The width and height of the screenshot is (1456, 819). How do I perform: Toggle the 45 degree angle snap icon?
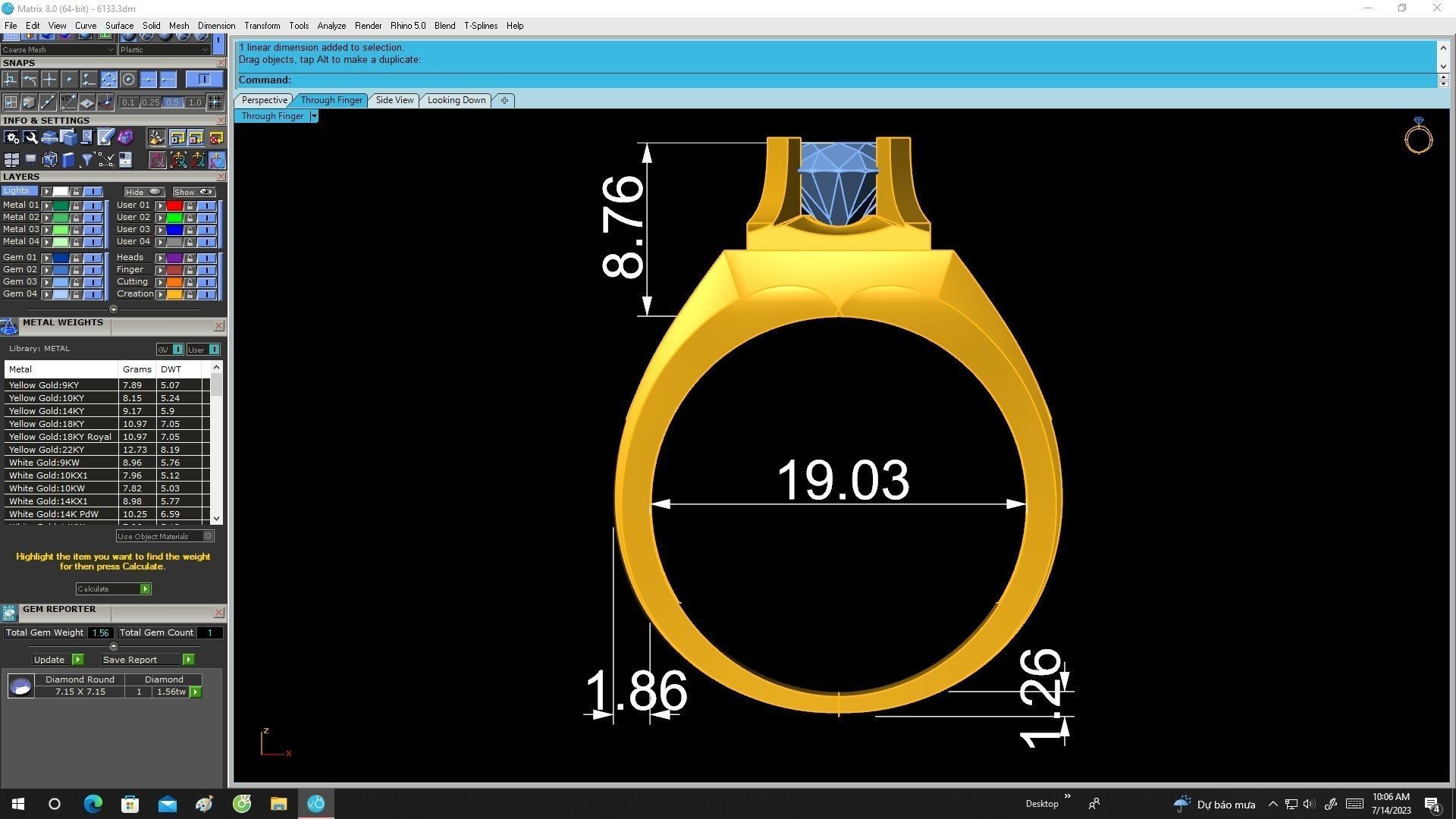pyautogui.click(x=69, y=102)
